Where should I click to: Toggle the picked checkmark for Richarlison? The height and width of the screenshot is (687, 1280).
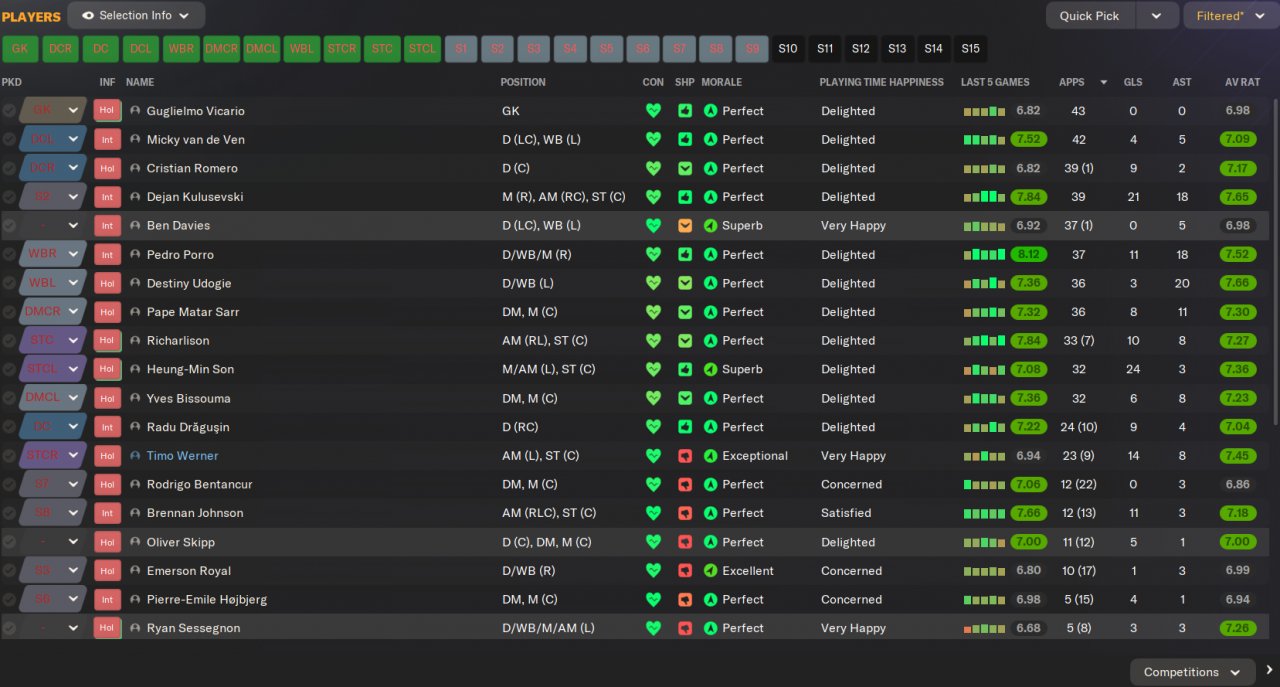click(9, 341)
